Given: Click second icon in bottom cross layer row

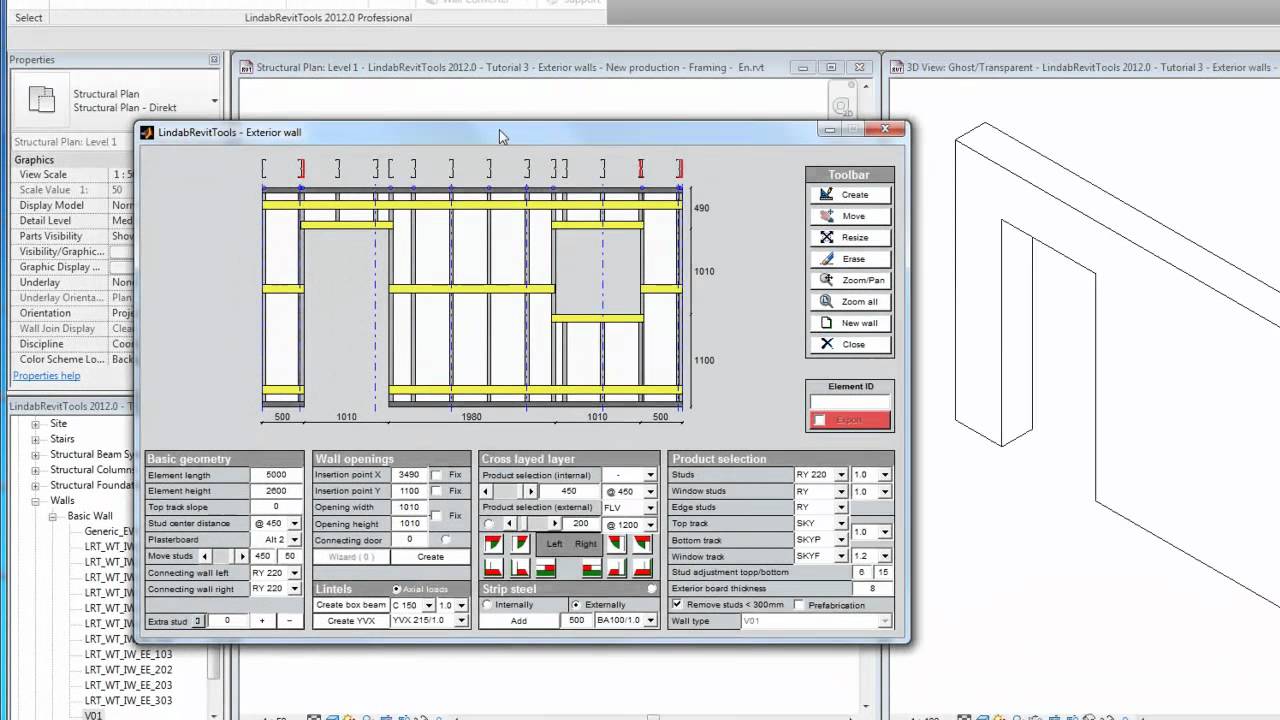Looking at the screenshot, I should click(520, 568).
